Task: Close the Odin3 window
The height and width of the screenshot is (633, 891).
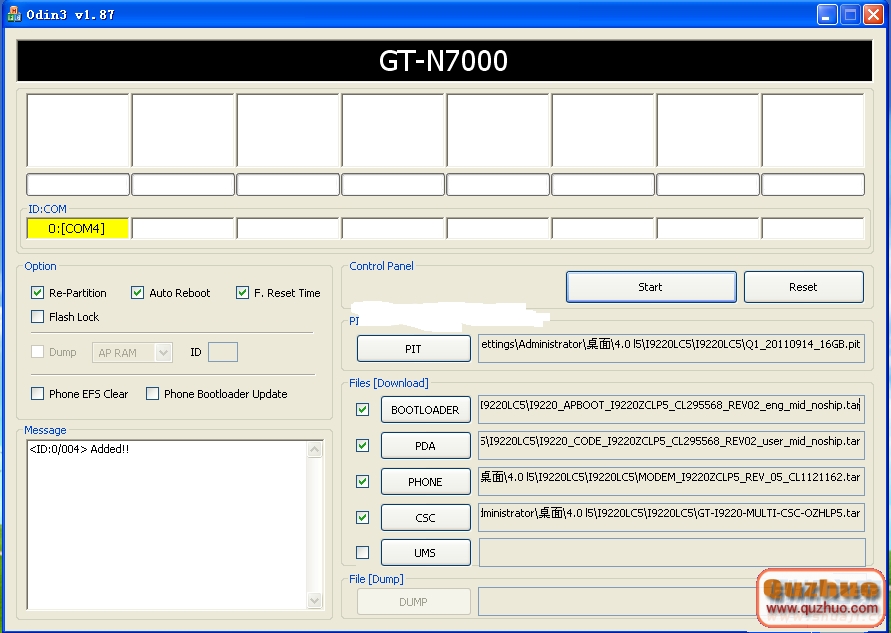Action: pos(873,14)
